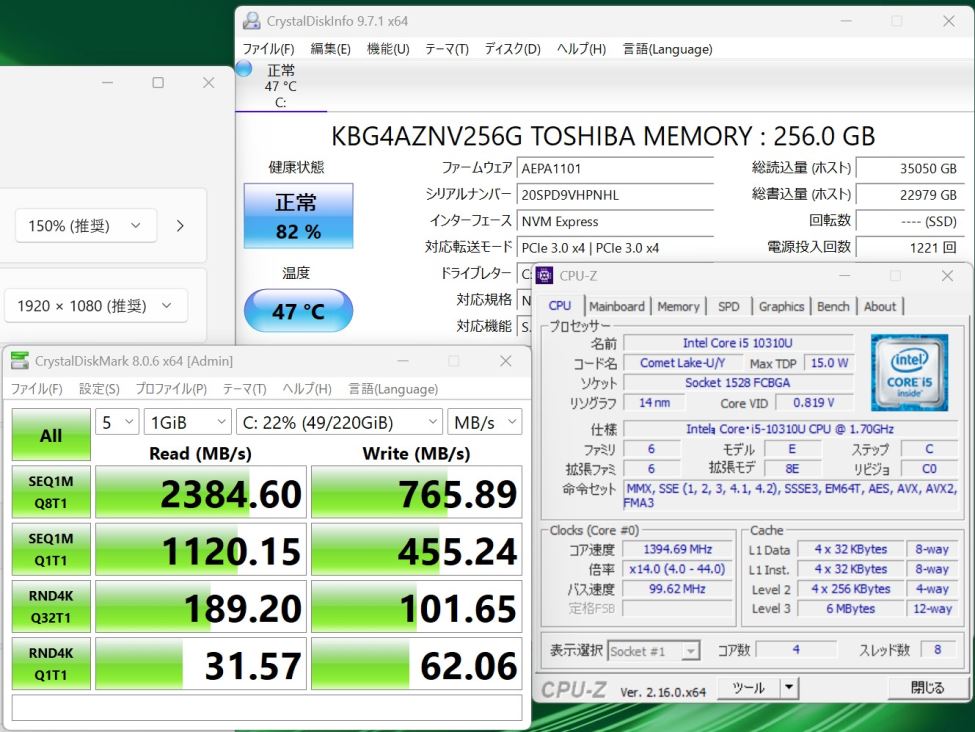Open the test count dropdown showing 5

(x=117, y=423)
